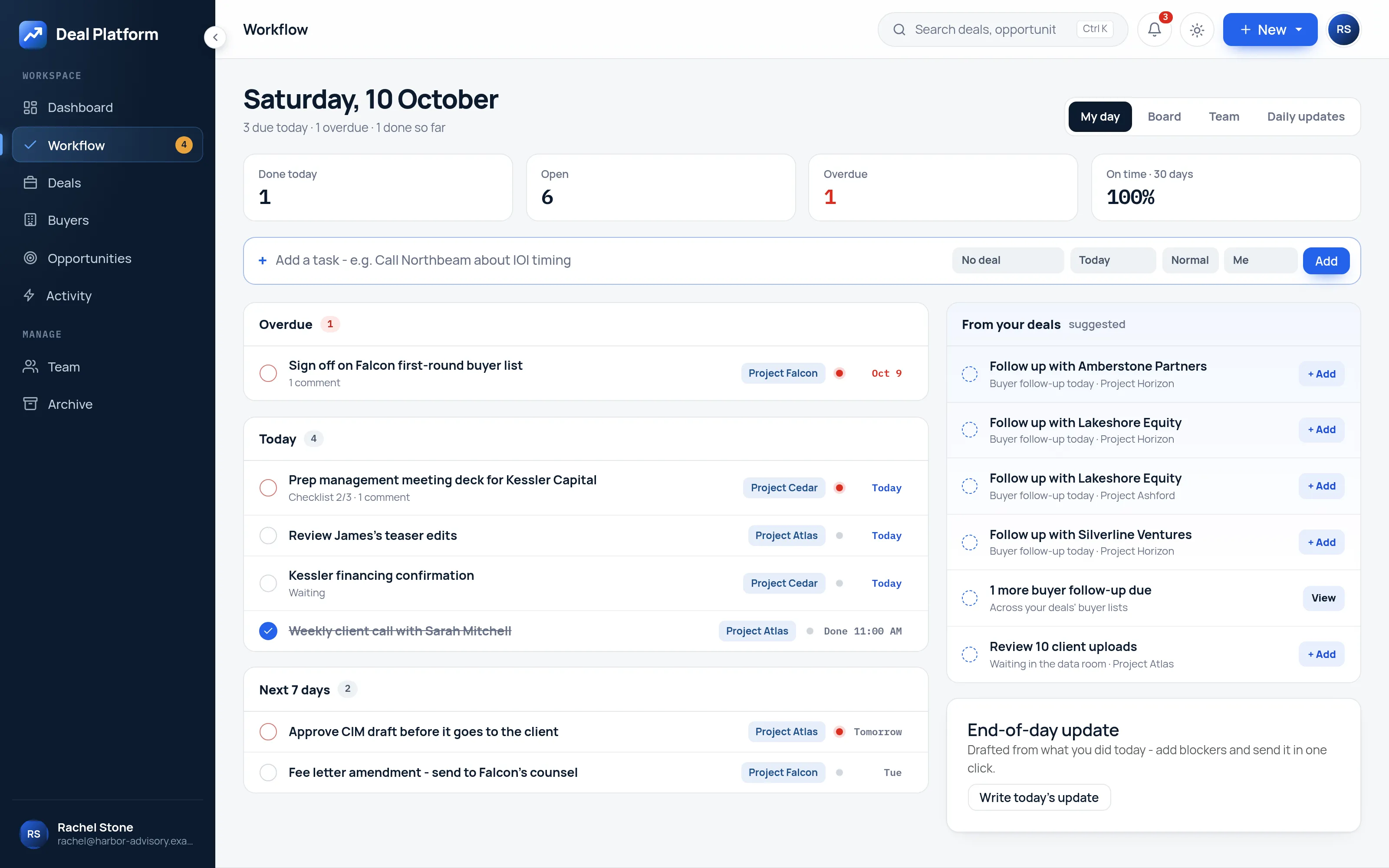Click the magnifier icon in the search bar
This screenshot has width=1389, height=868.
point(899,30)
